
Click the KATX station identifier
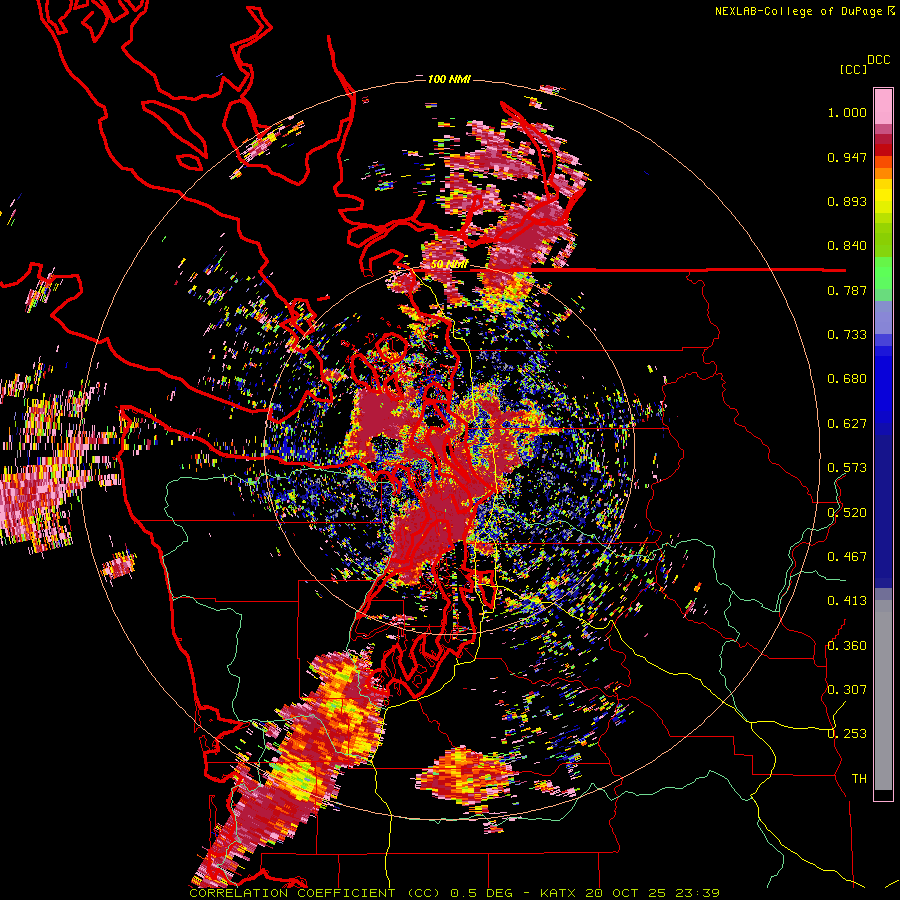[x=559, y=893]
